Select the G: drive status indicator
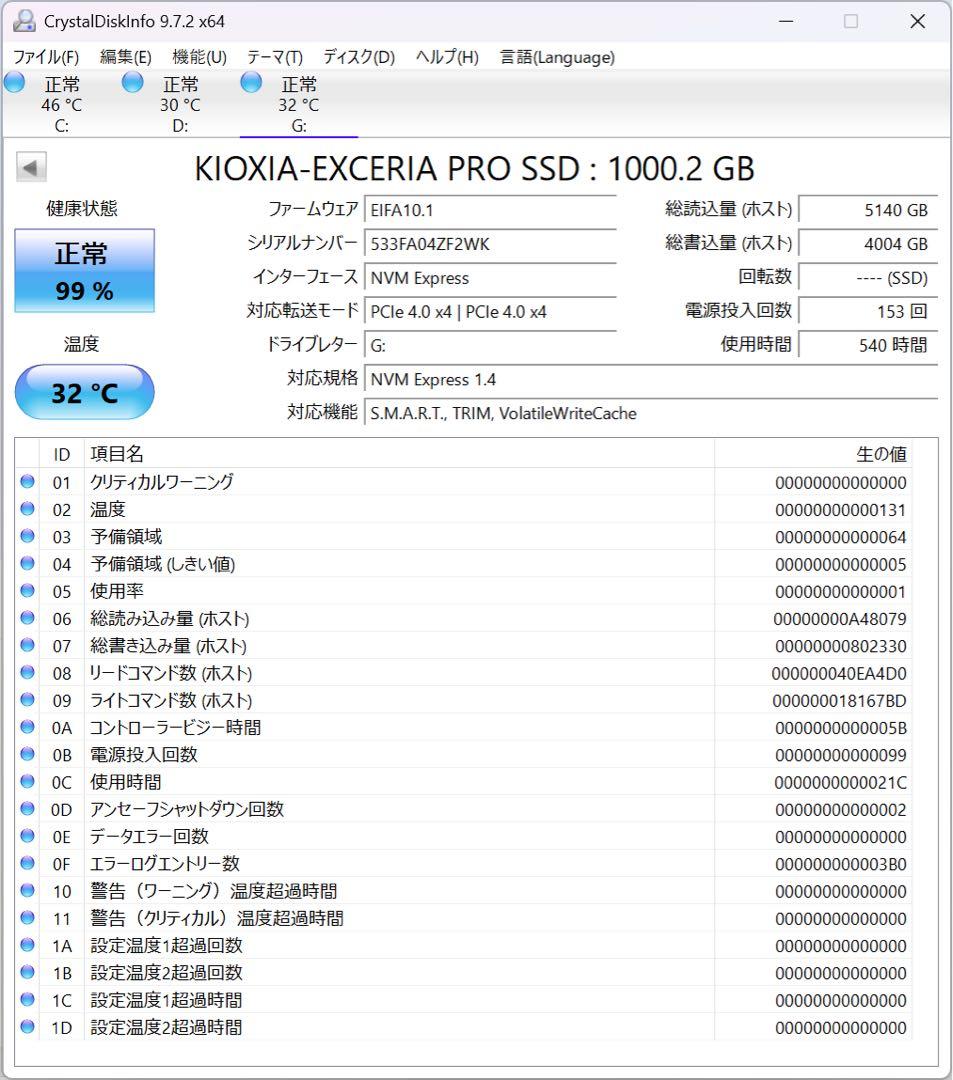This screenshot has height=1080, width=953. pos(250,84)
